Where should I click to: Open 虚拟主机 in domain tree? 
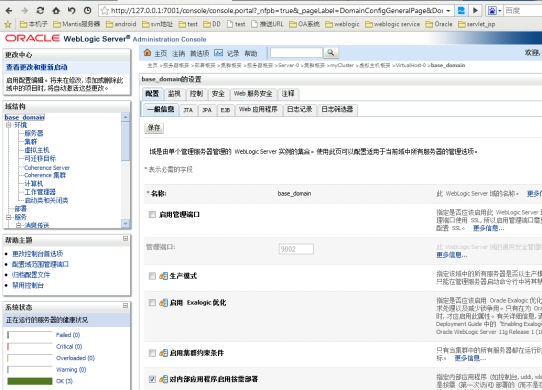[37, 150]
